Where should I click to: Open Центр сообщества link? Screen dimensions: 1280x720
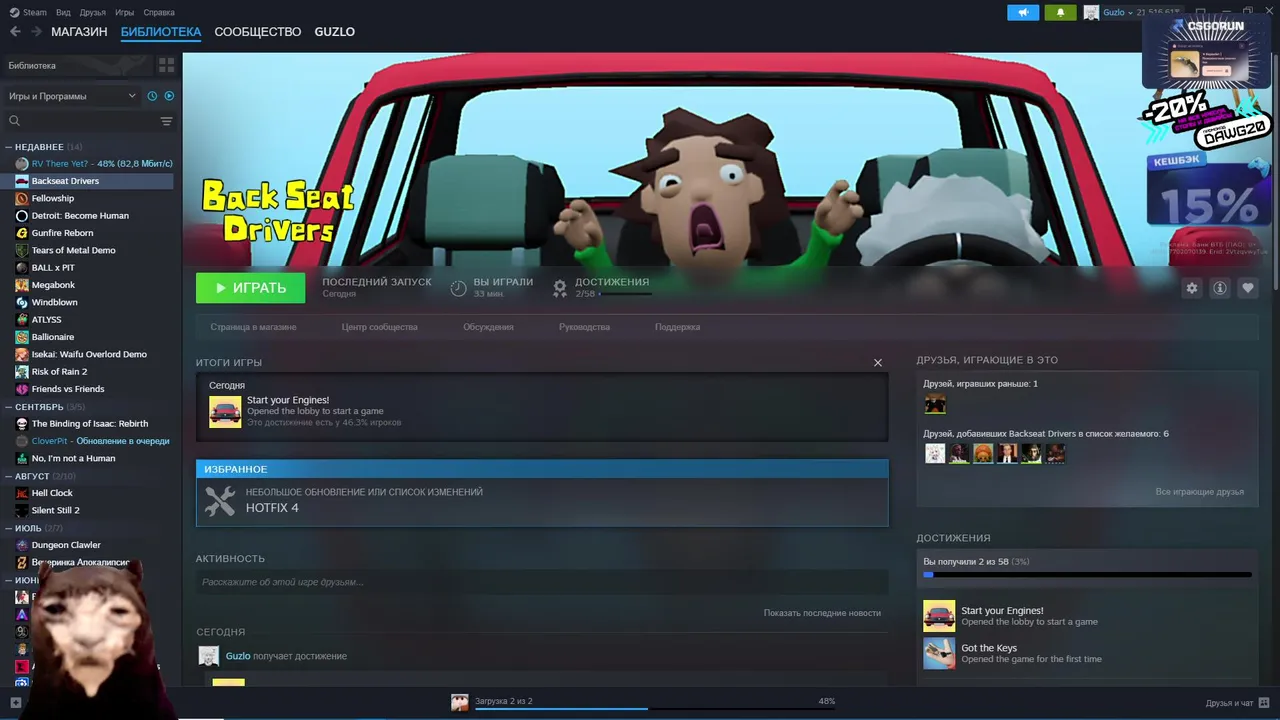[x=379, y=327]
